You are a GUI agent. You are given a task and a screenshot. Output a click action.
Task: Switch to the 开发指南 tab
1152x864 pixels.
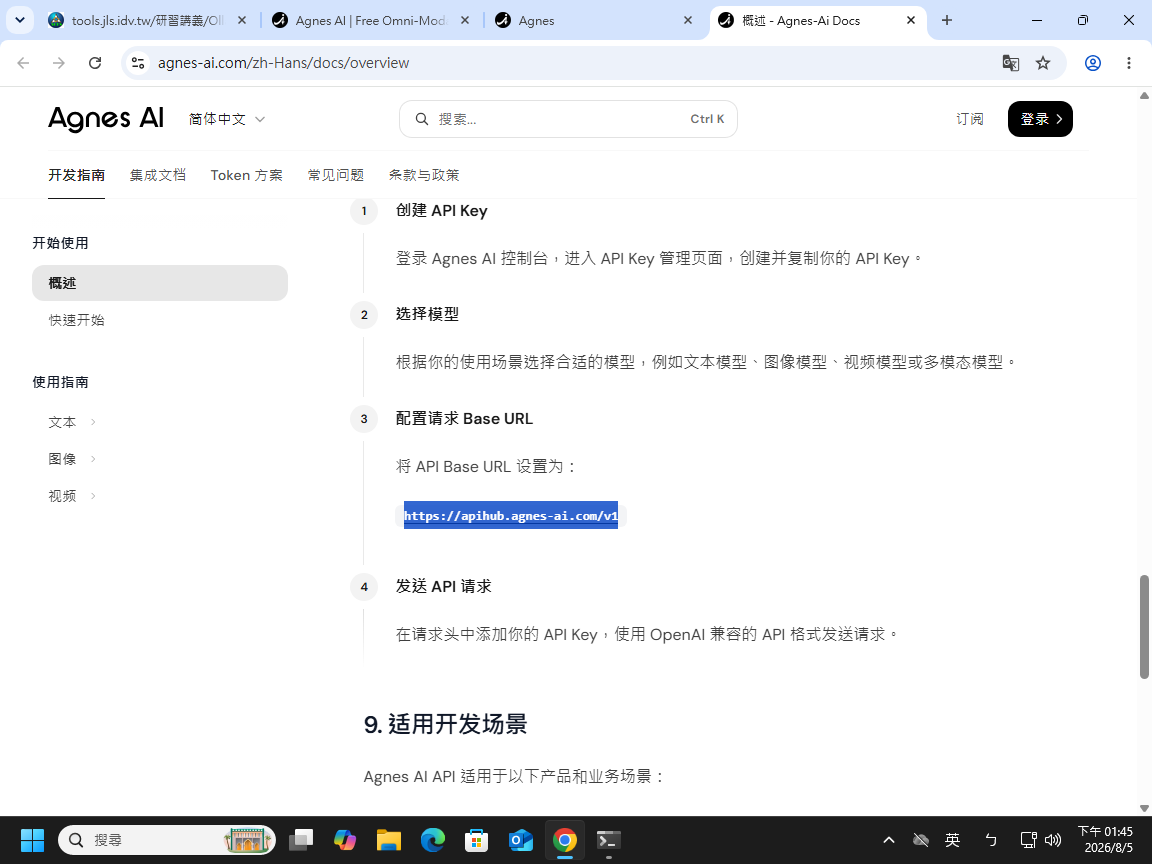pos(76,175)
